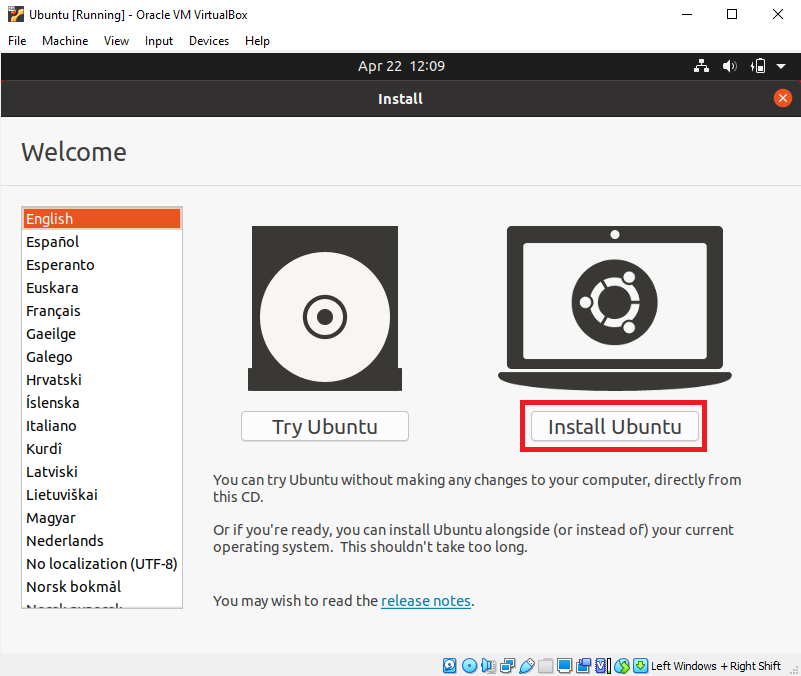Click the hard disk activity status icon
The image size is (801, 676).
click(x=450, y=665)
